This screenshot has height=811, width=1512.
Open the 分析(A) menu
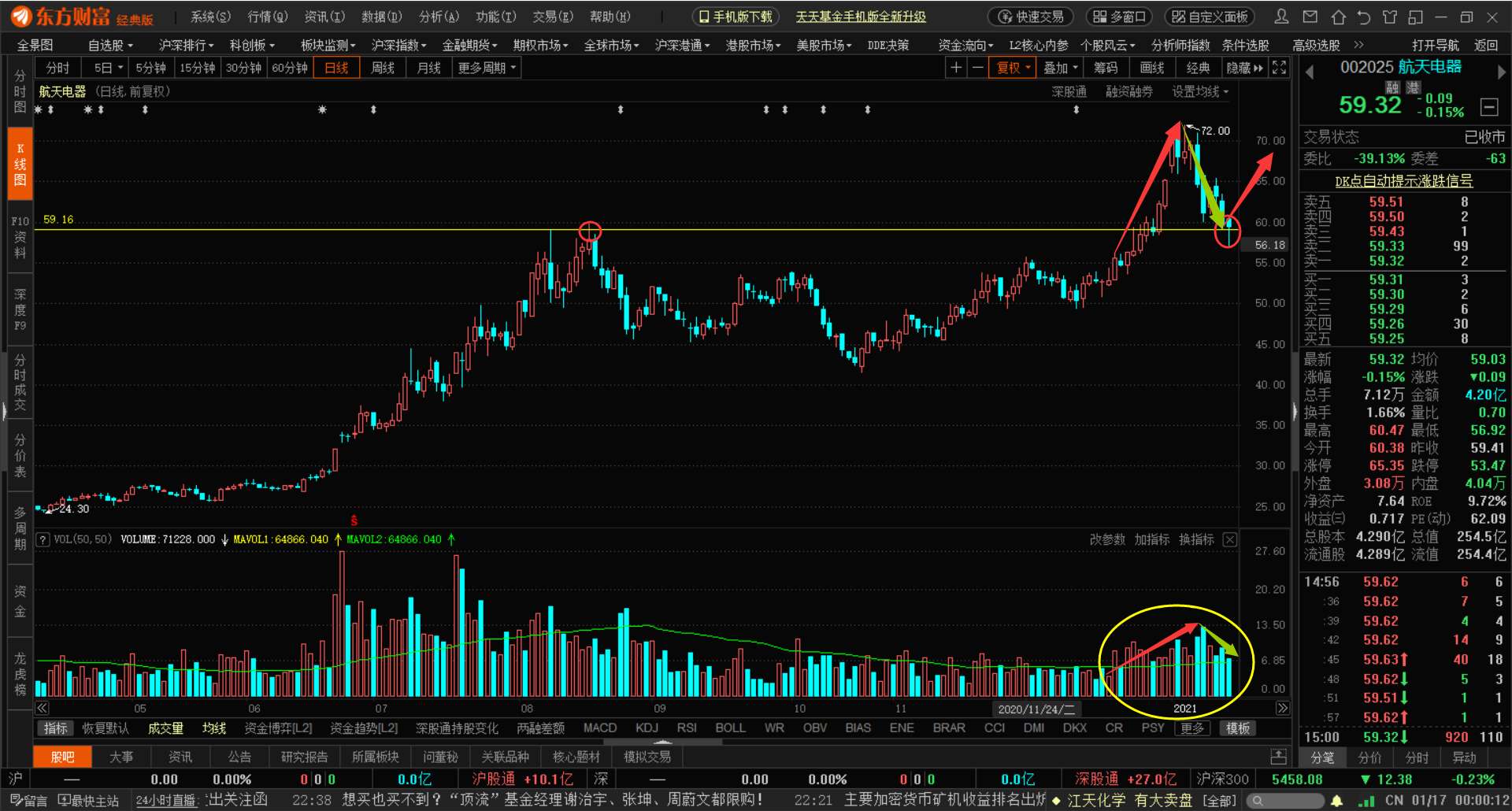point(439,17)
